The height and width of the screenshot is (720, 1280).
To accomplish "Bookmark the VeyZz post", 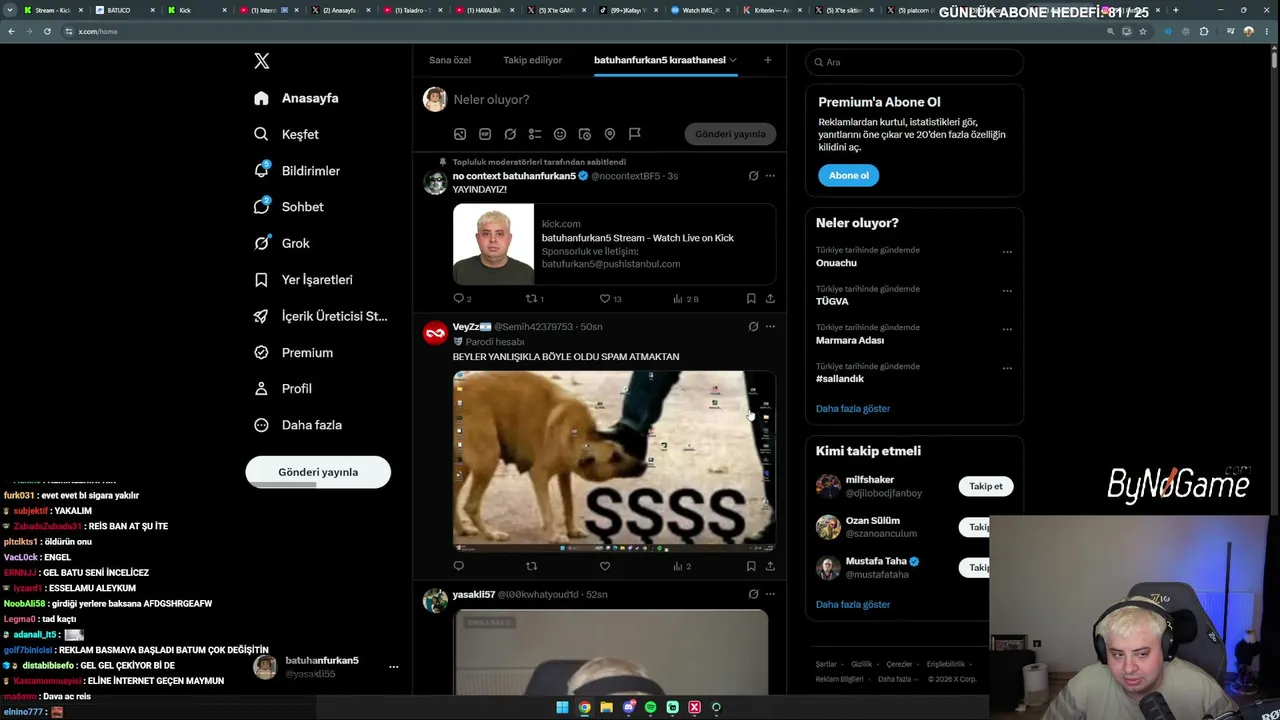I will [751, 566].
